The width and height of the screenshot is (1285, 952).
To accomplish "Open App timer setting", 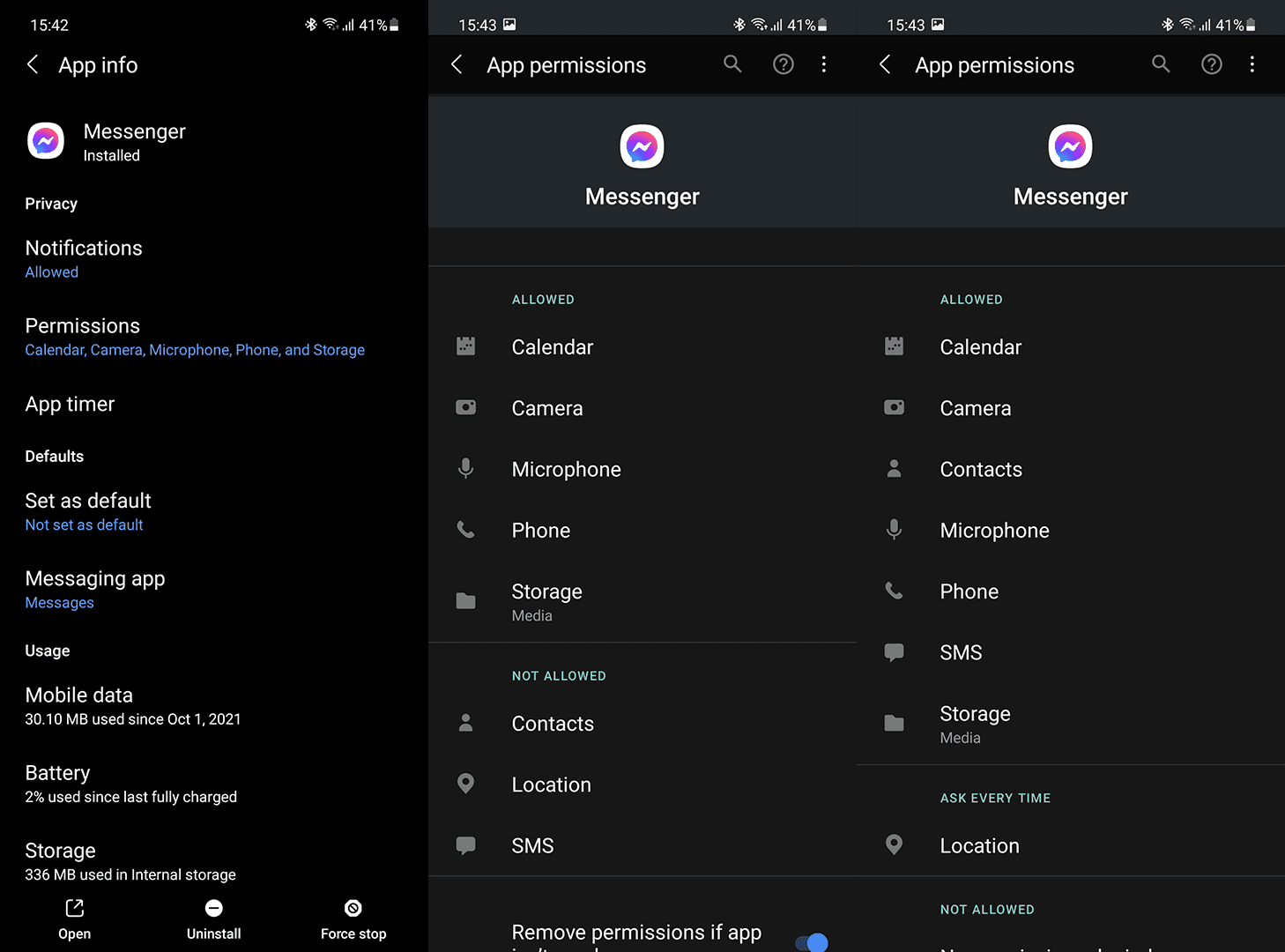I will 214,404.
